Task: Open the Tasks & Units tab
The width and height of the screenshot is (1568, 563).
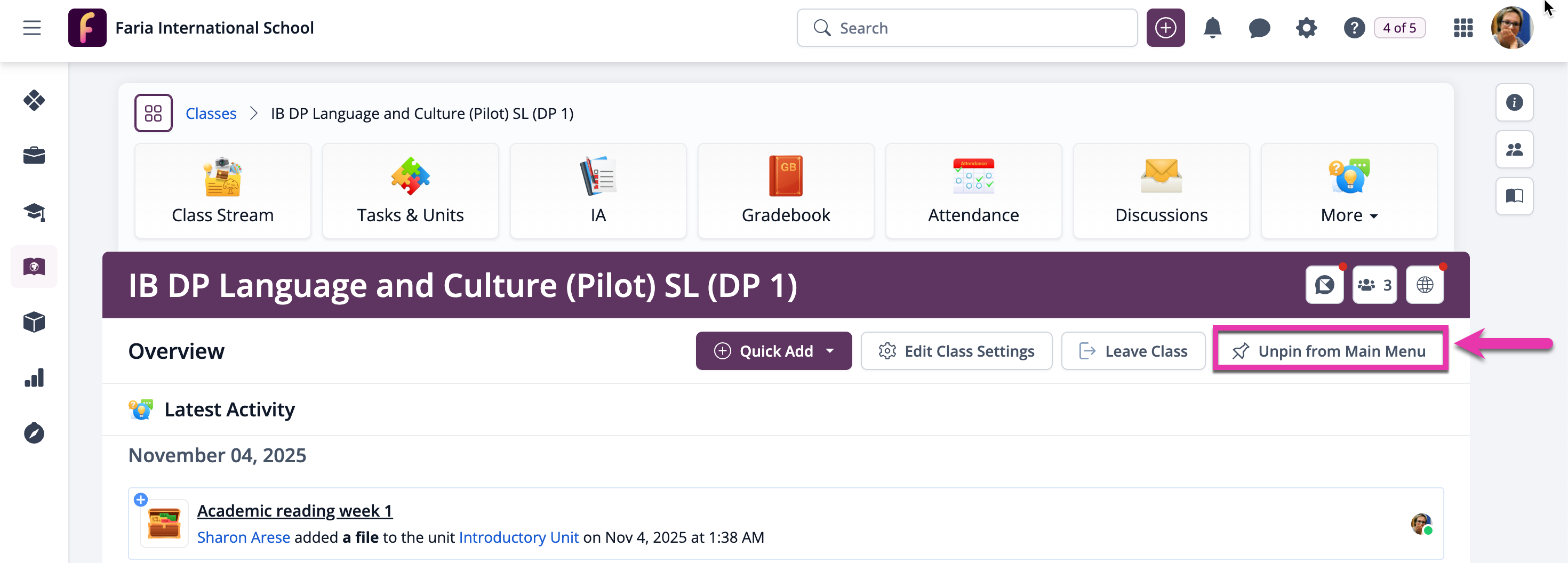Action: tap(410, 191)
